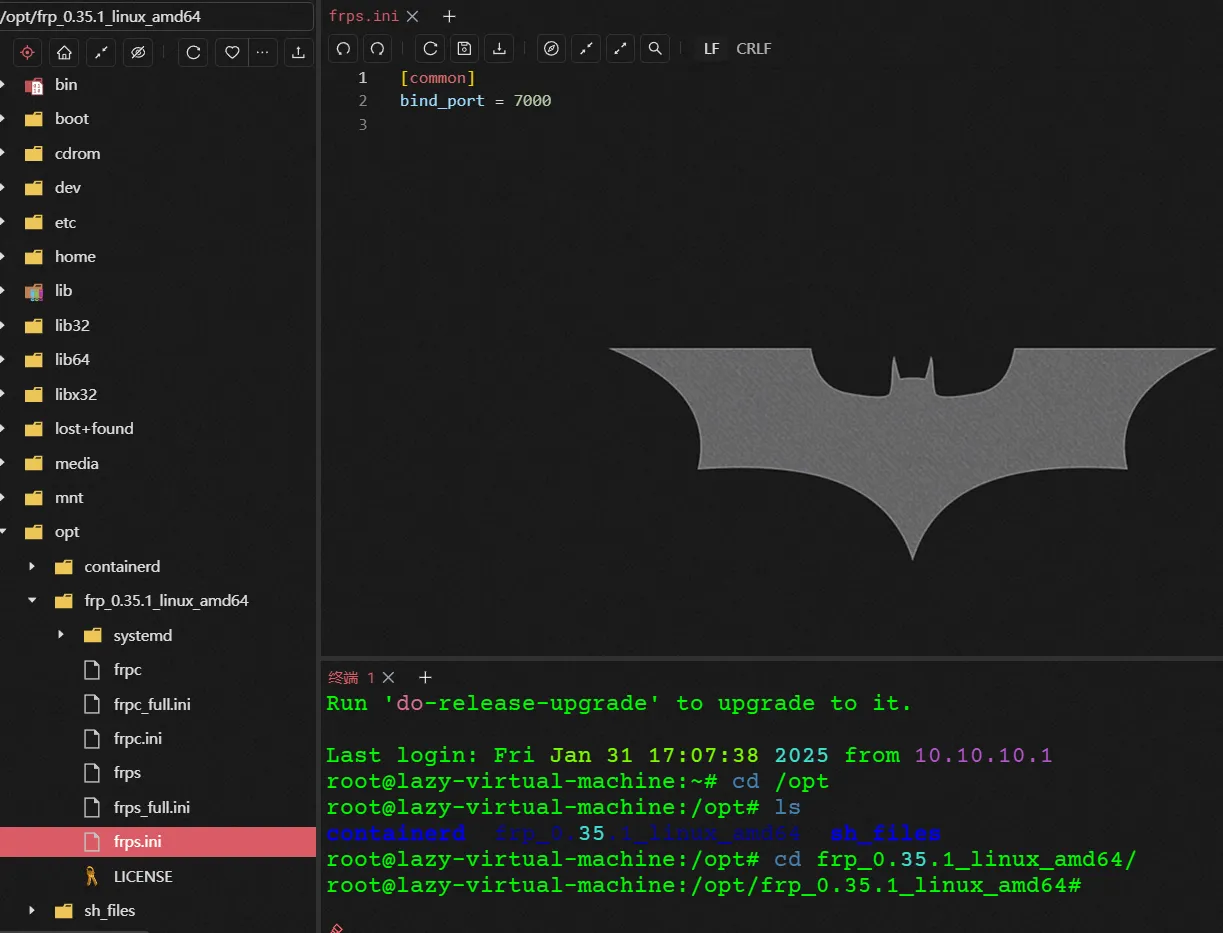Image resolution: width=1223 pixels, height=933 pixels.
Task: Expand the sh_files folder arrow
Action: [32, 911]
